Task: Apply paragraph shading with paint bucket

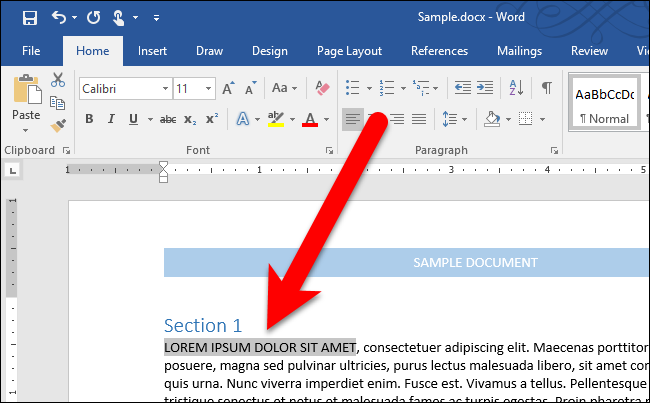Action: click(492, 119)
